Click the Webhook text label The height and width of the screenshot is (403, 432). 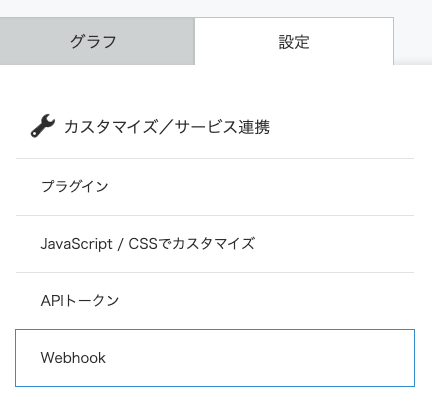tap(73, 358)
